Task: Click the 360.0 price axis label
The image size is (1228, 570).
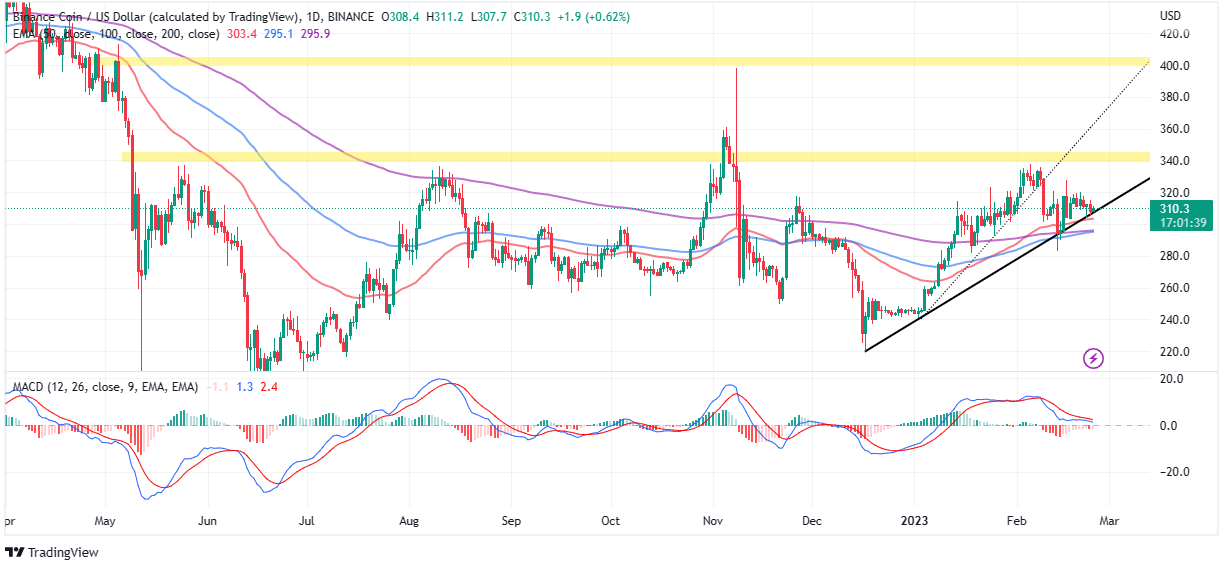Action: [x=1174, y=130]
